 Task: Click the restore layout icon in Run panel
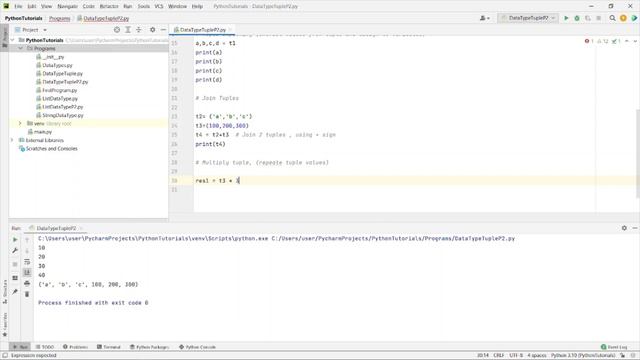15,278
